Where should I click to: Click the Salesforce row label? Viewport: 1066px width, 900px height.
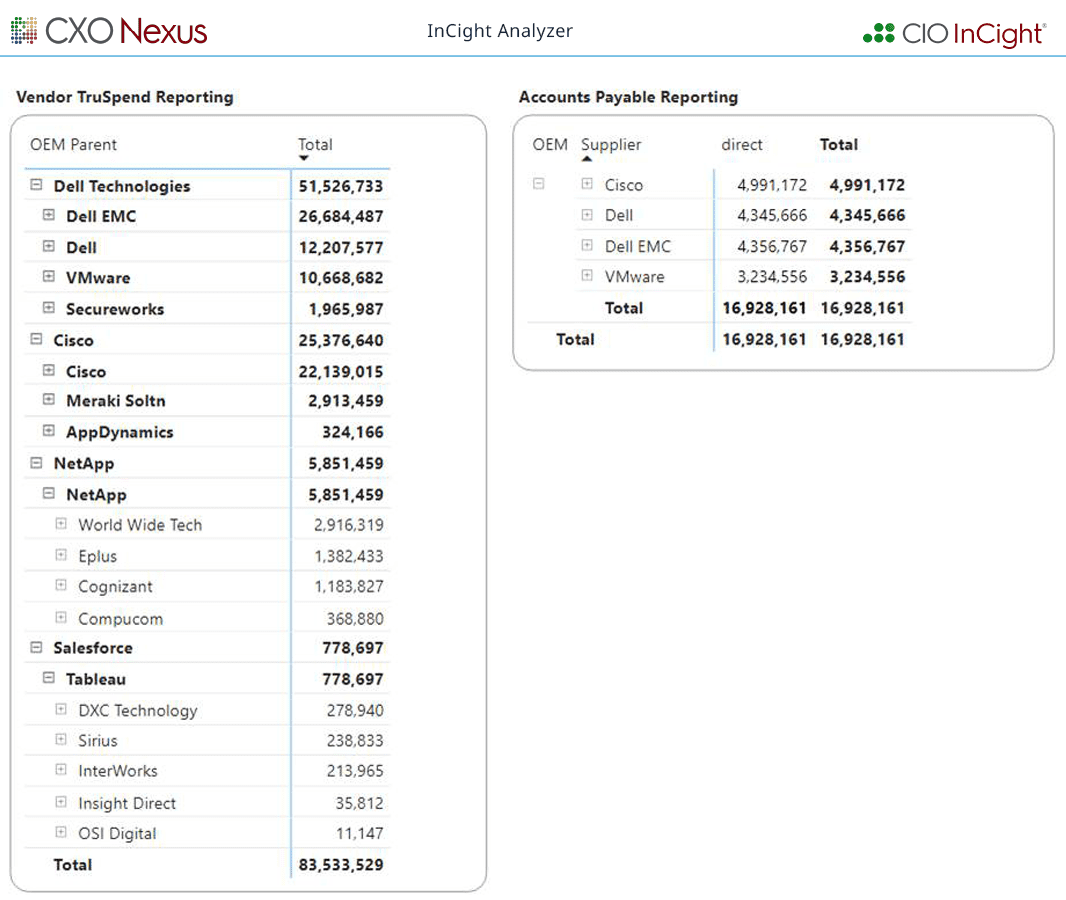[93, 648]
